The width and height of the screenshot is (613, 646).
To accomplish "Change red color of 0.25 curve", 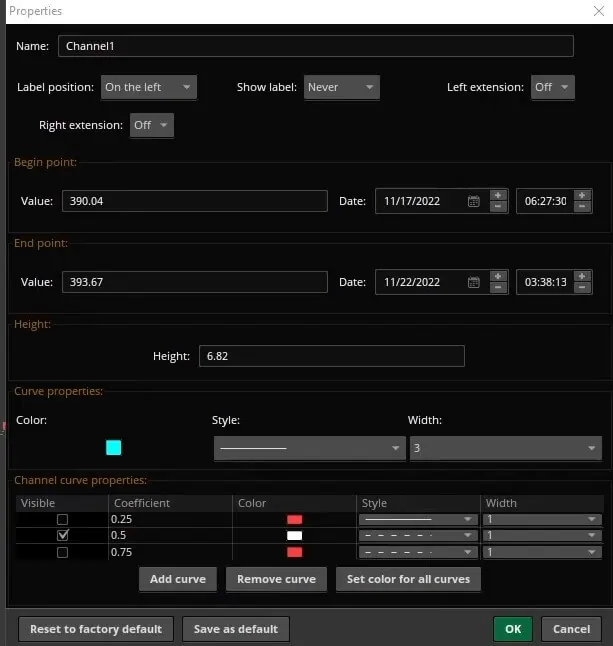I will pyautogui.click(x=295, y=520).
